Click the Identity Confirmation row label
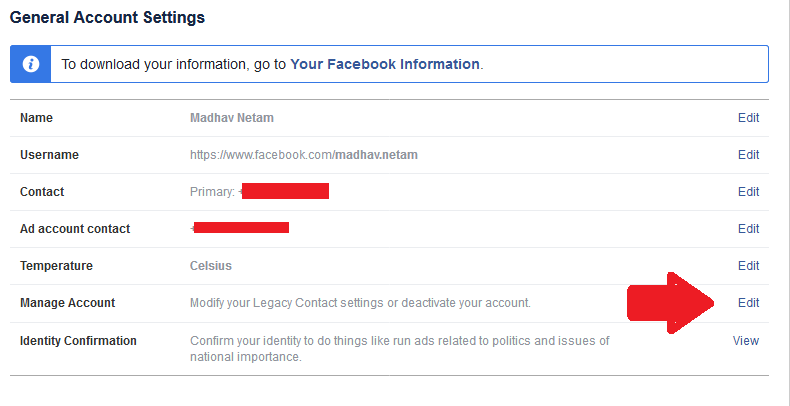The image size is (790, 406). coord(78,341)
